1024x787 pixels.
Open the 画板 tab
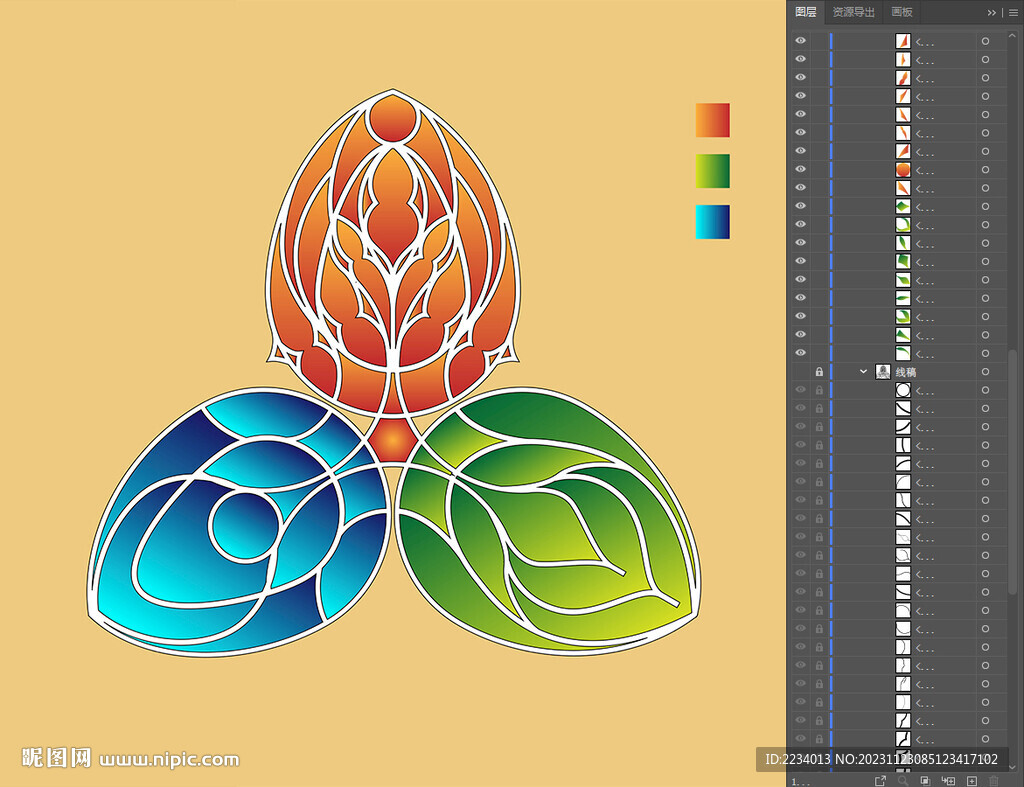click(x=901, y=12)
